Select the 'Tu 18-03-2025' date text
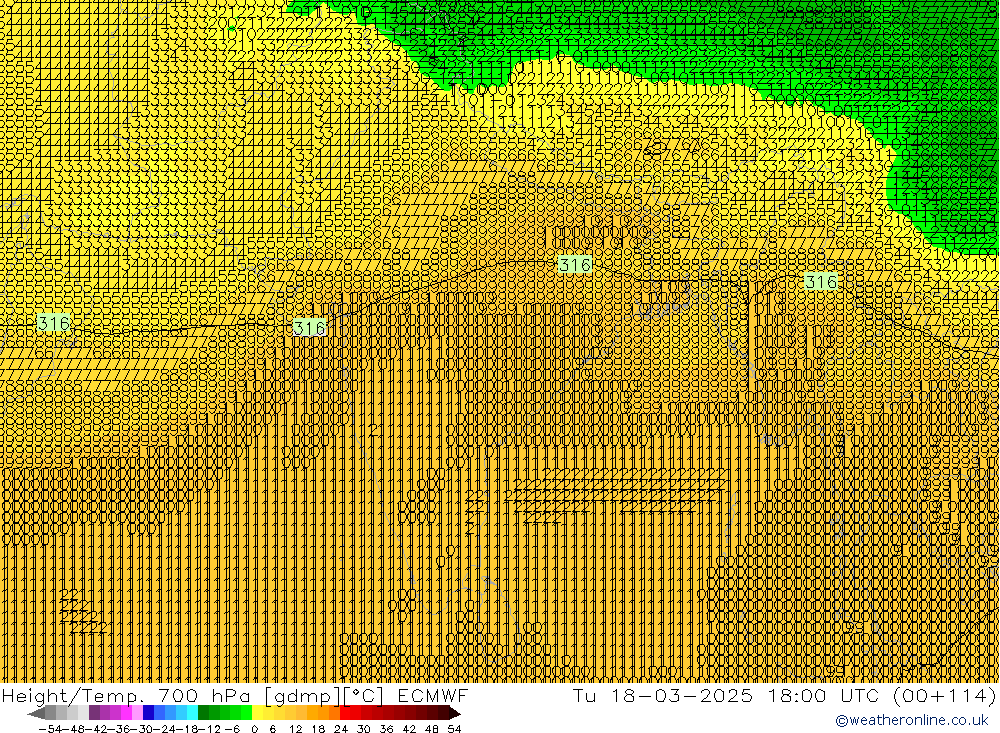Viewport: 1000px width, 733px height. click(x=663, y=695)
